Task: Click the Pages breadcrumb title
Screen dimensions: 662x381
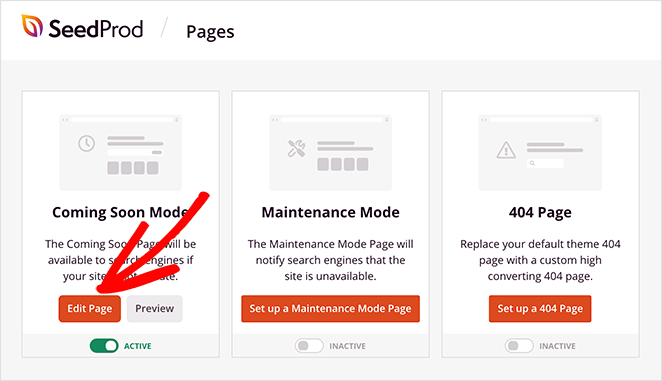Action: 210,32
